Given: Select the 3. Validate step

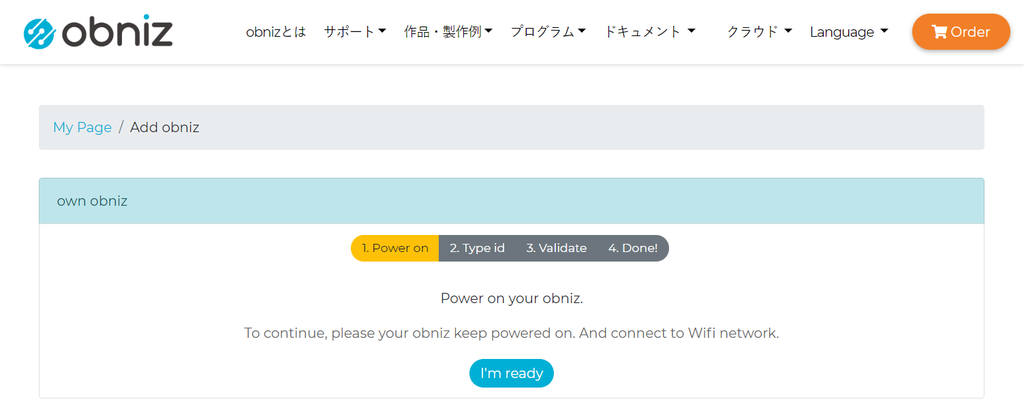Looking at the screenshot, I should coord(556,248).
